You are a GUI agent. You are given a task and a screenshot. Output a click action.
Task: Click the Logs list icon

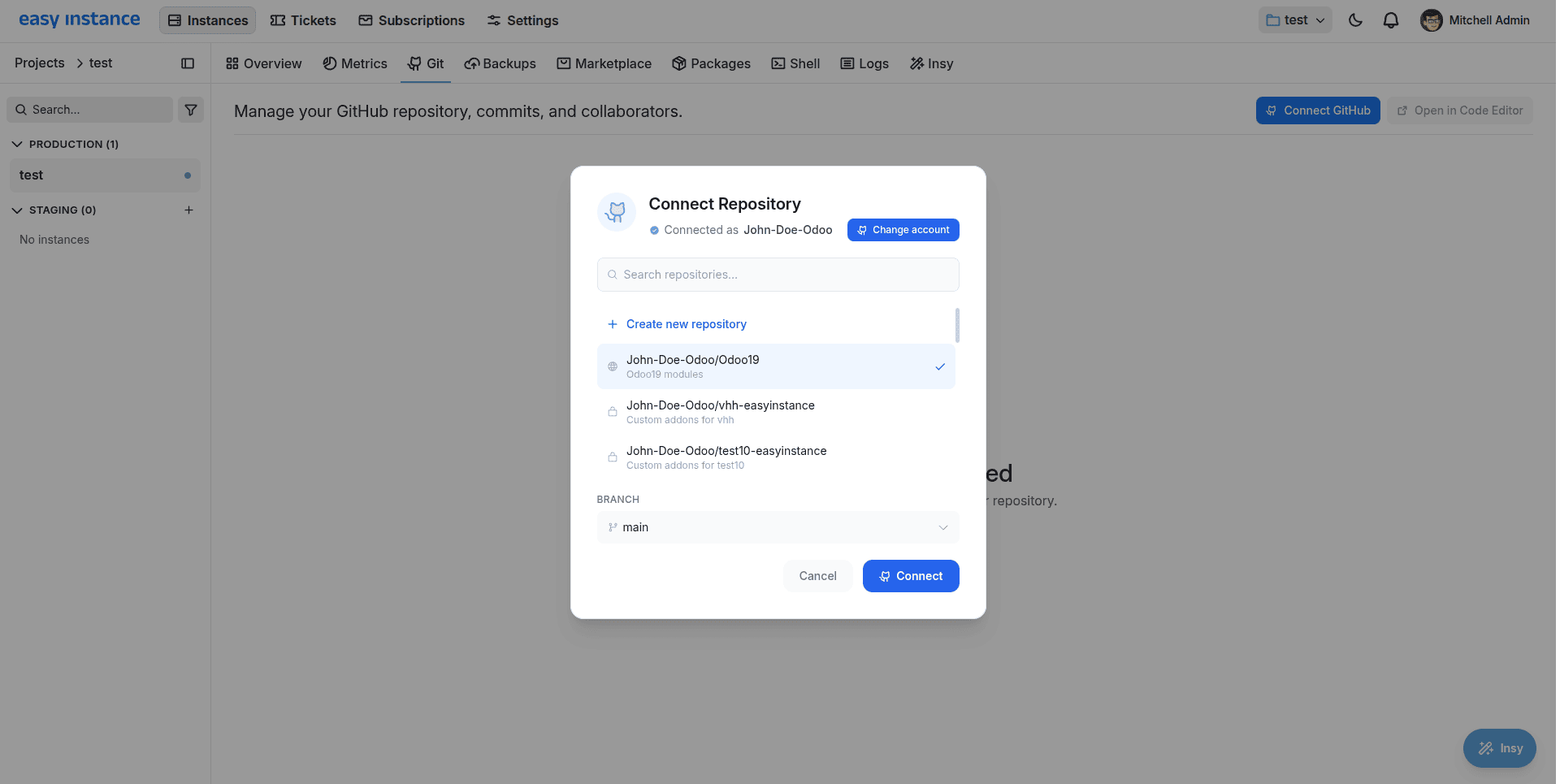pos(847,63)
